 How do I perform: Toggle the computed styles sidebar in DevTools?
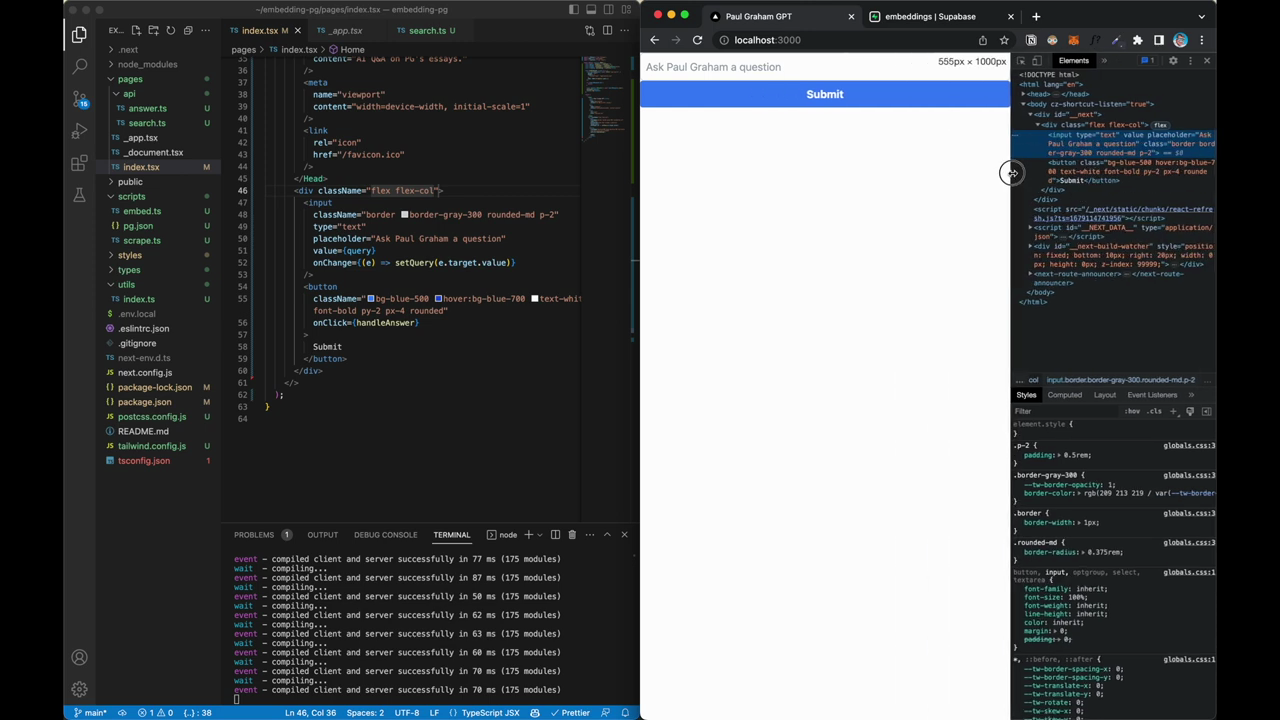(1207, 411)
